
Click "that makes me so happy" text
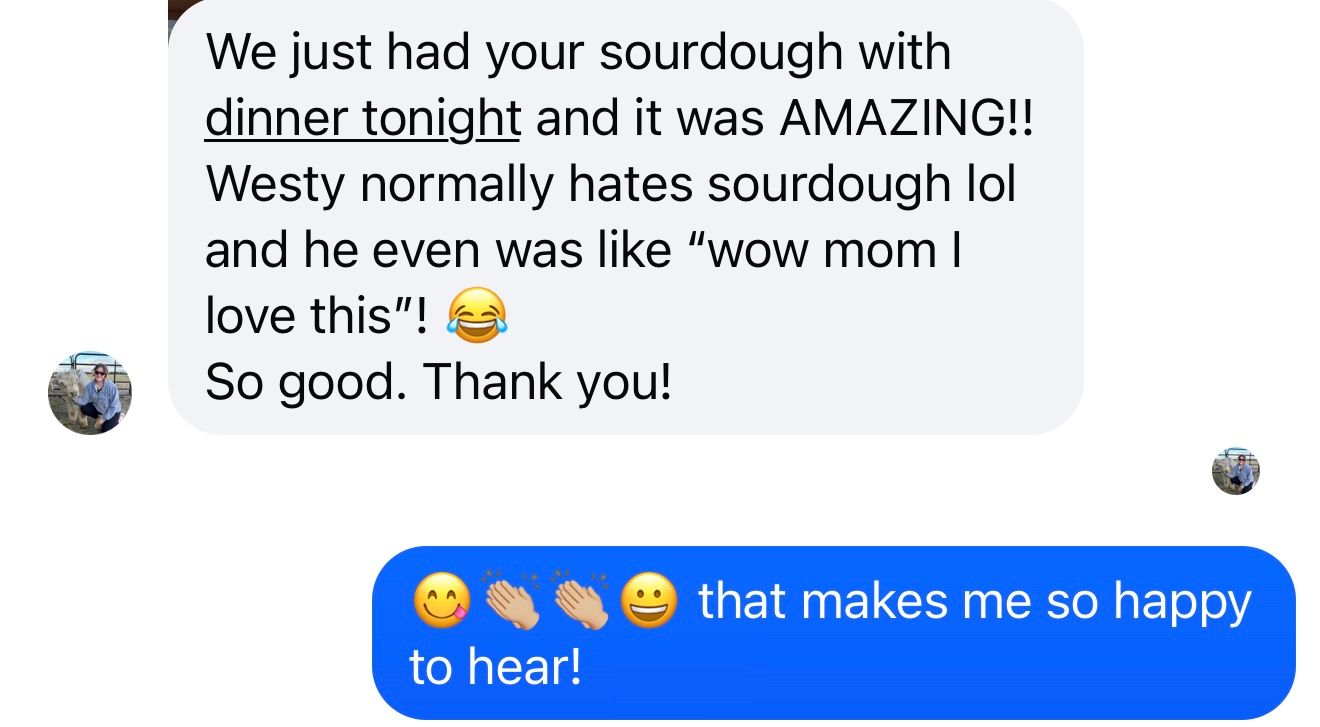(x=974, y=602)
